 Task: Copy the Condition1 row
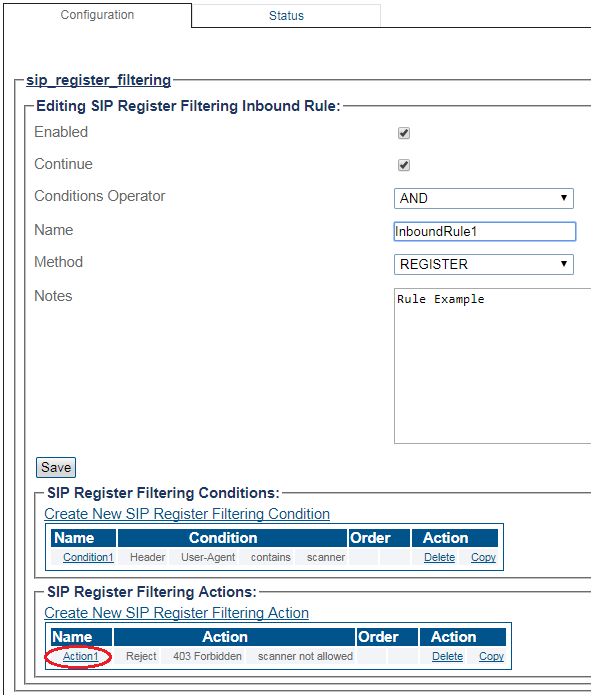(x=483, y=557)
